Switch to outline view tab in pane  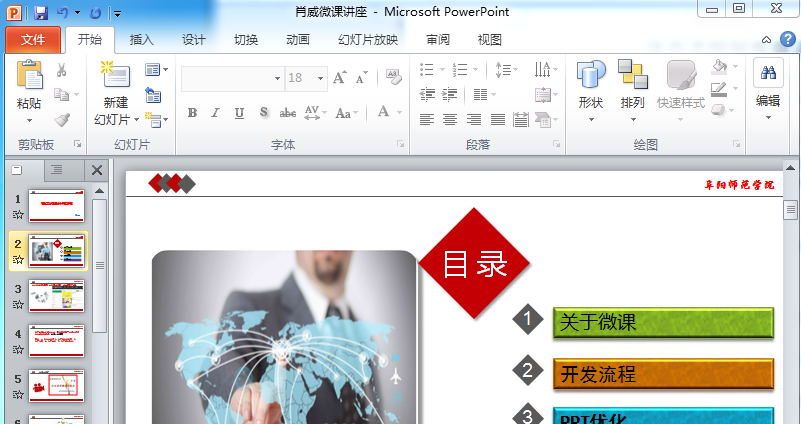(x=57, y=170)
